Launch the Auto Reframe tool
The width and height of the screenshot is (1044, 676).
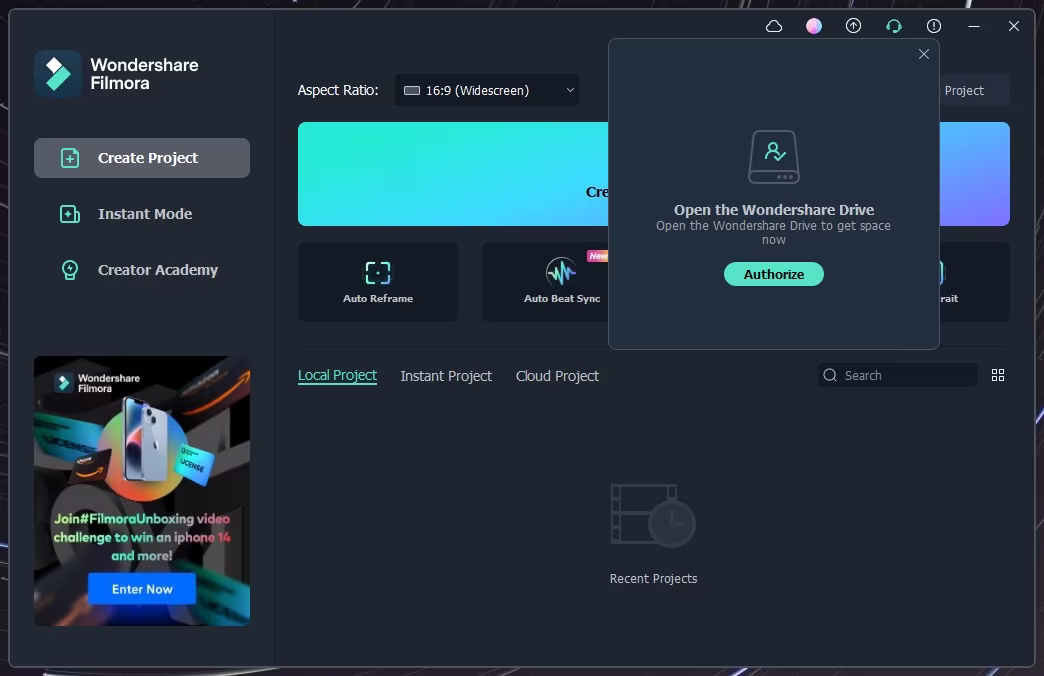pyautogui.click(x=378, y=282)
